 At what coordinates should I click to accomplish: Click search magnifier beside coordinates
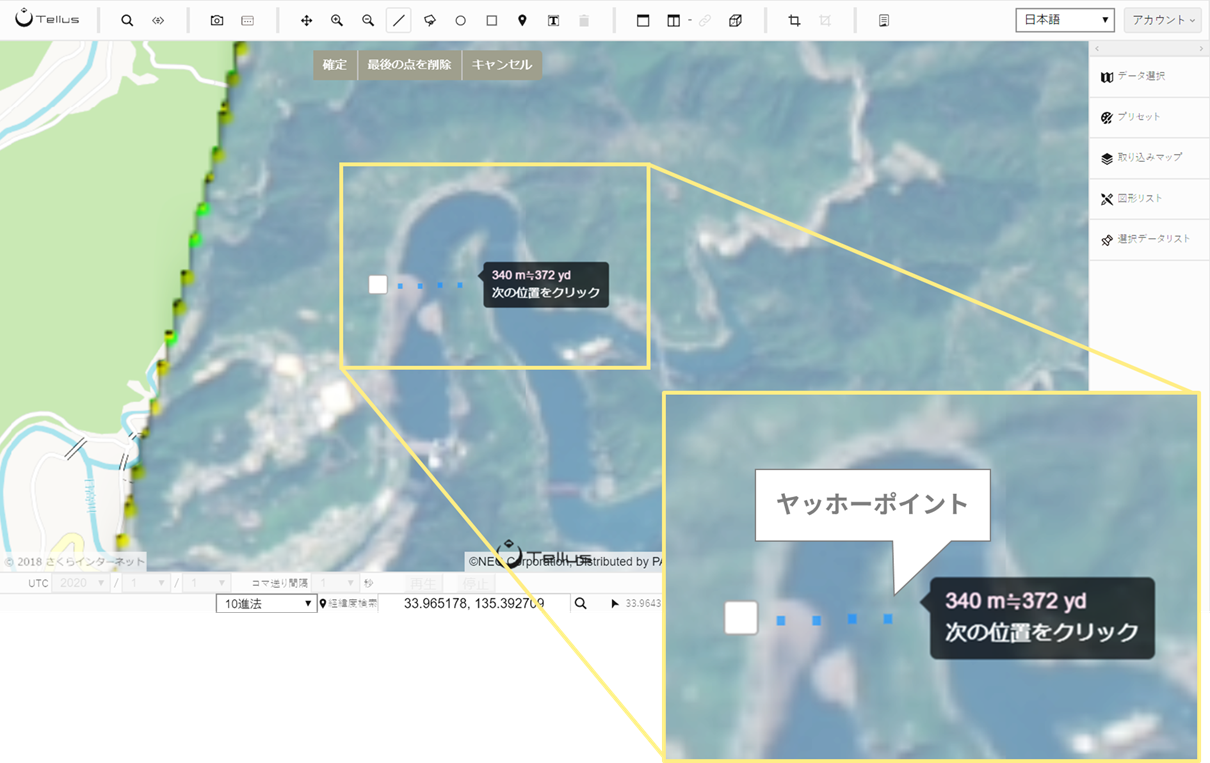click(x=580, y=604)
